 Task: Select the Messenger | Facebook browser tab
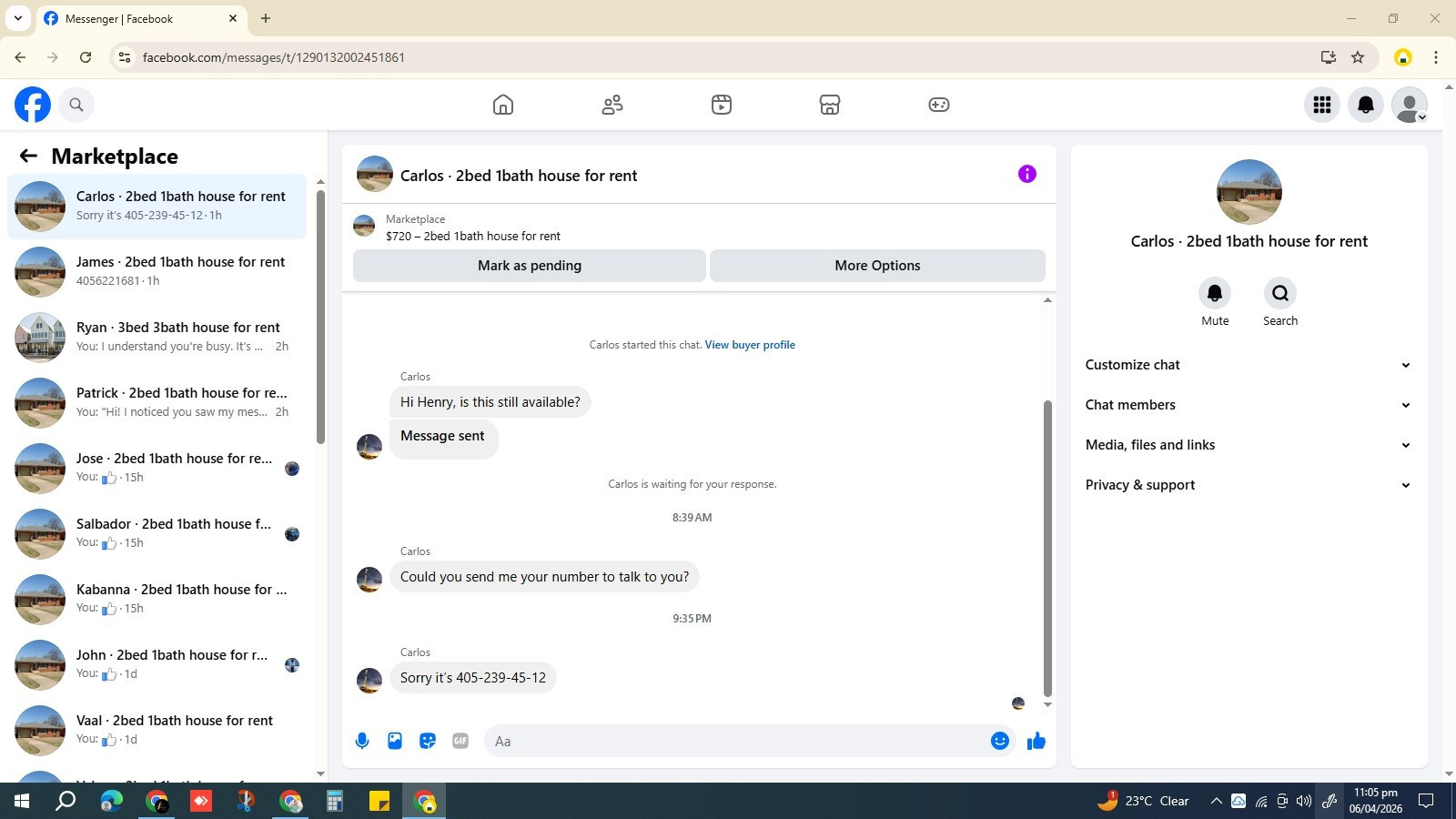141,18
